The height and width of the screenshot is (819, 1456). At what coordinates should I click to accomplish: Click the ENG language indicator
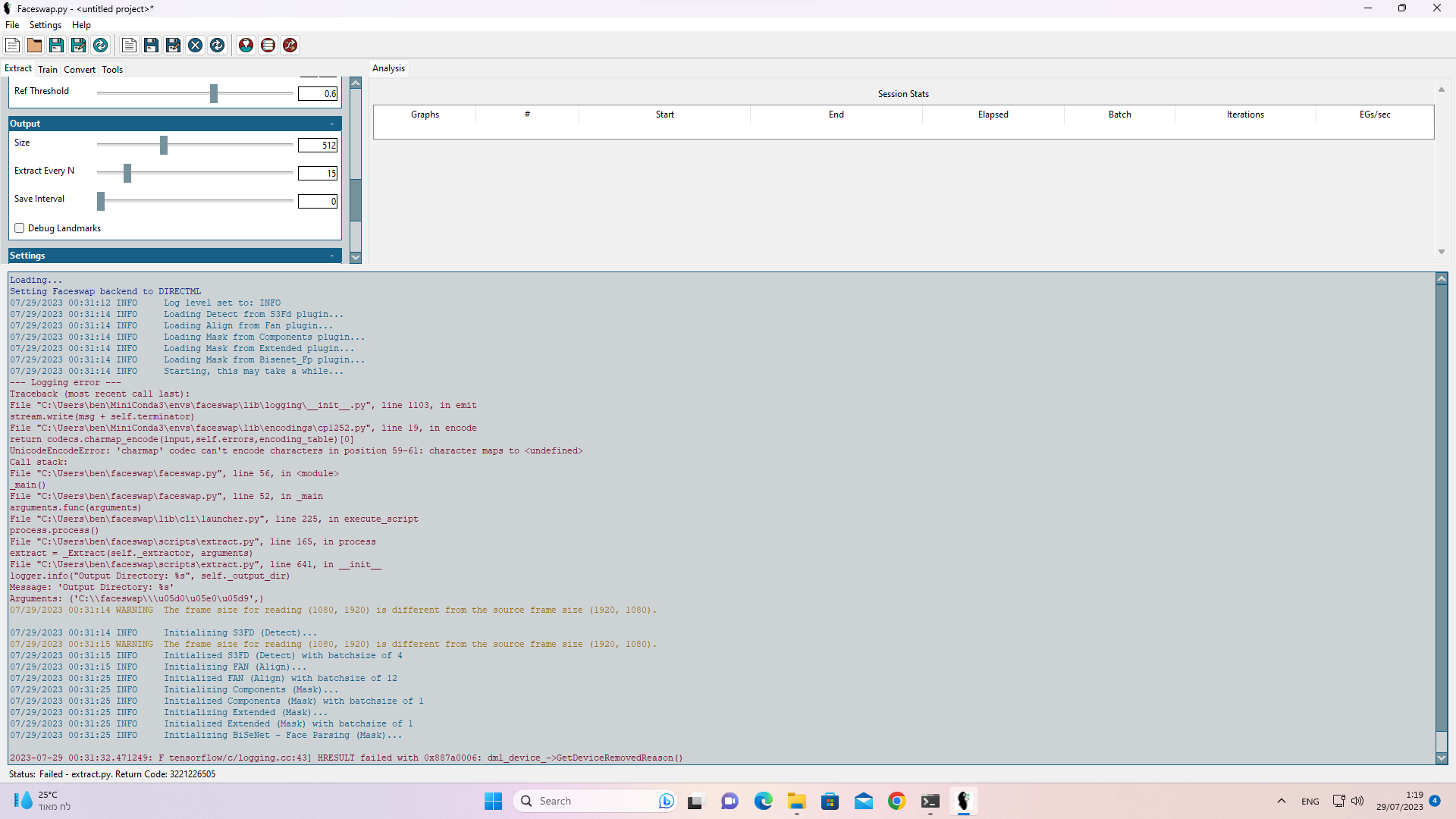tap(1310, 802)
